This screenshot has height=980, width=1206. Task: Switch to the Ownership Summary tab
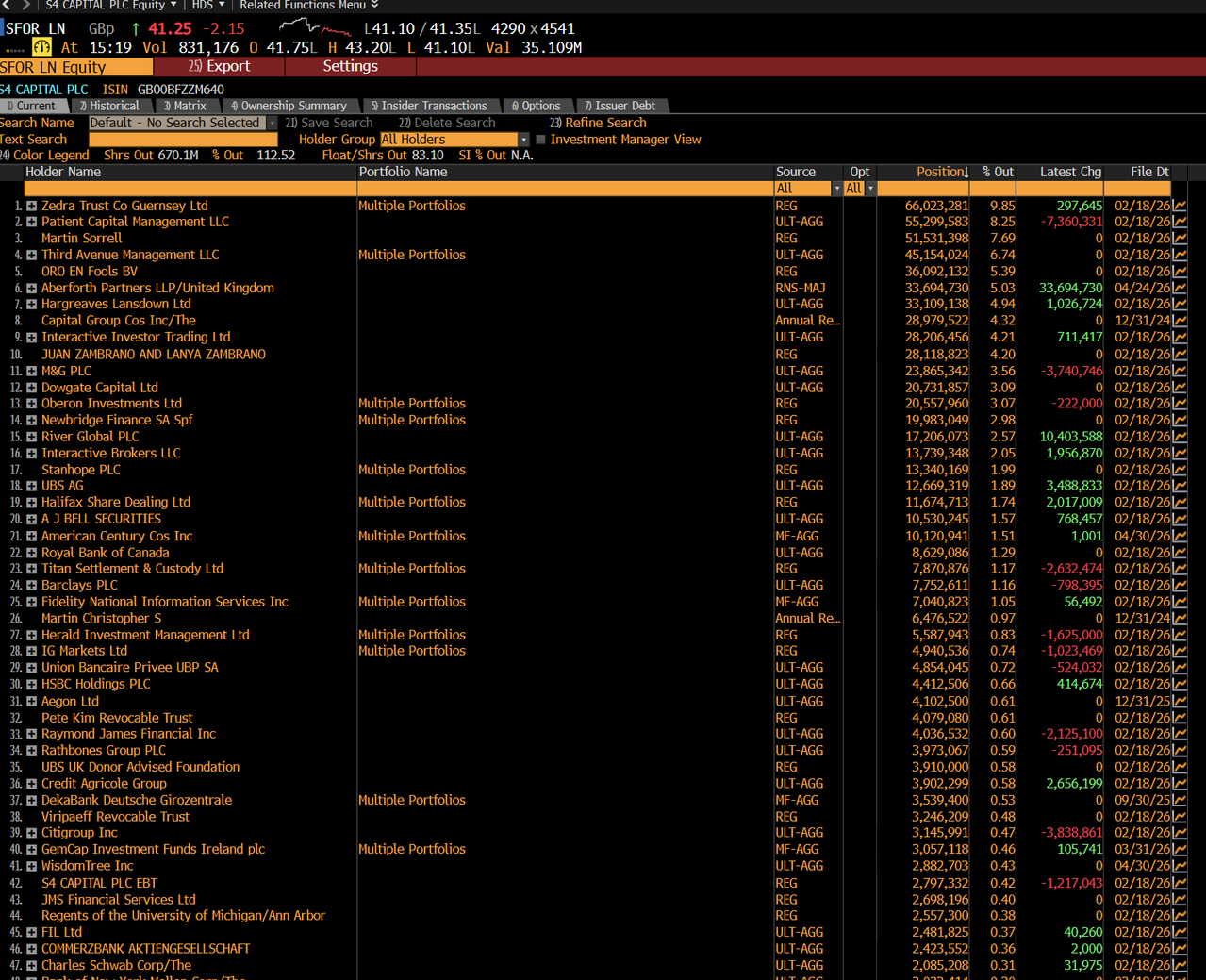pos(289,106)
